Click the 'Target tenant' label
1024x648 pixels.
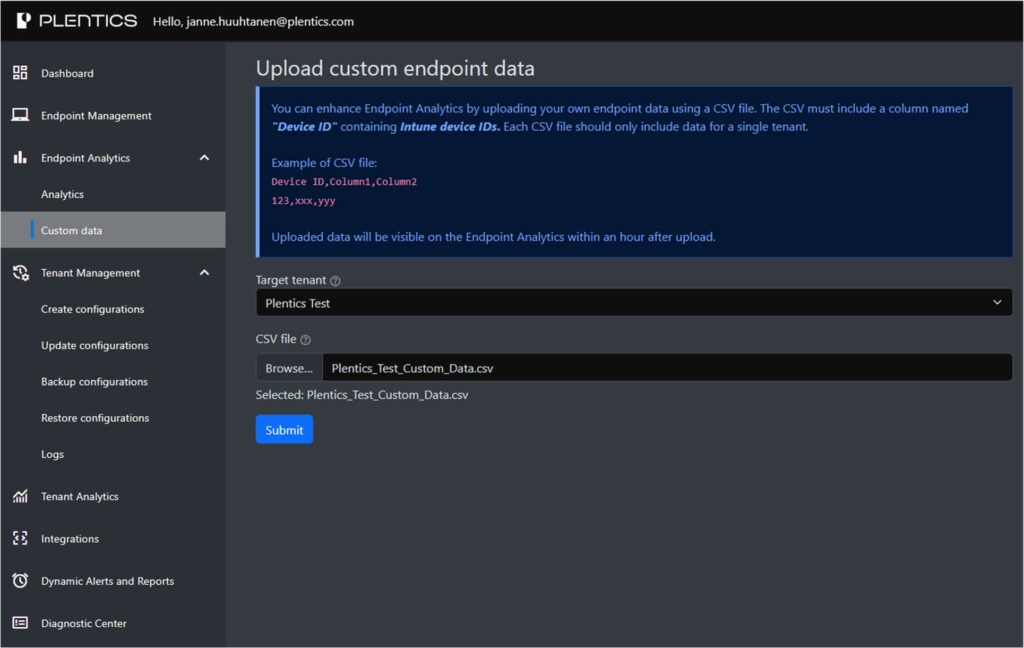pos(291,280)
